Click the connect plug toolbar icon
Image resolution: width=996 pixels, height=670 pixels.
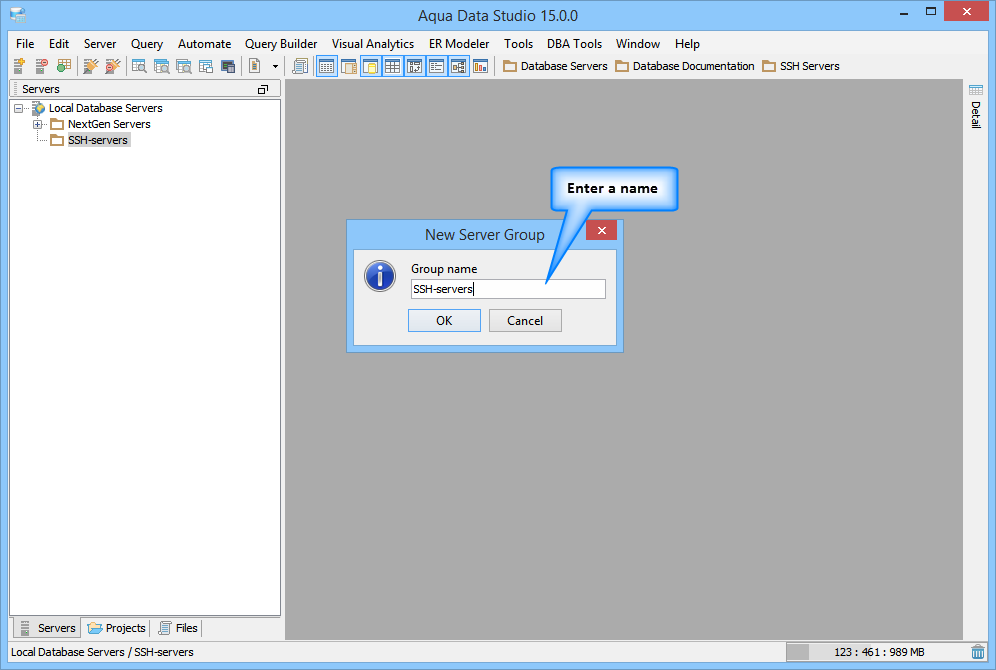tap(91, 65)
